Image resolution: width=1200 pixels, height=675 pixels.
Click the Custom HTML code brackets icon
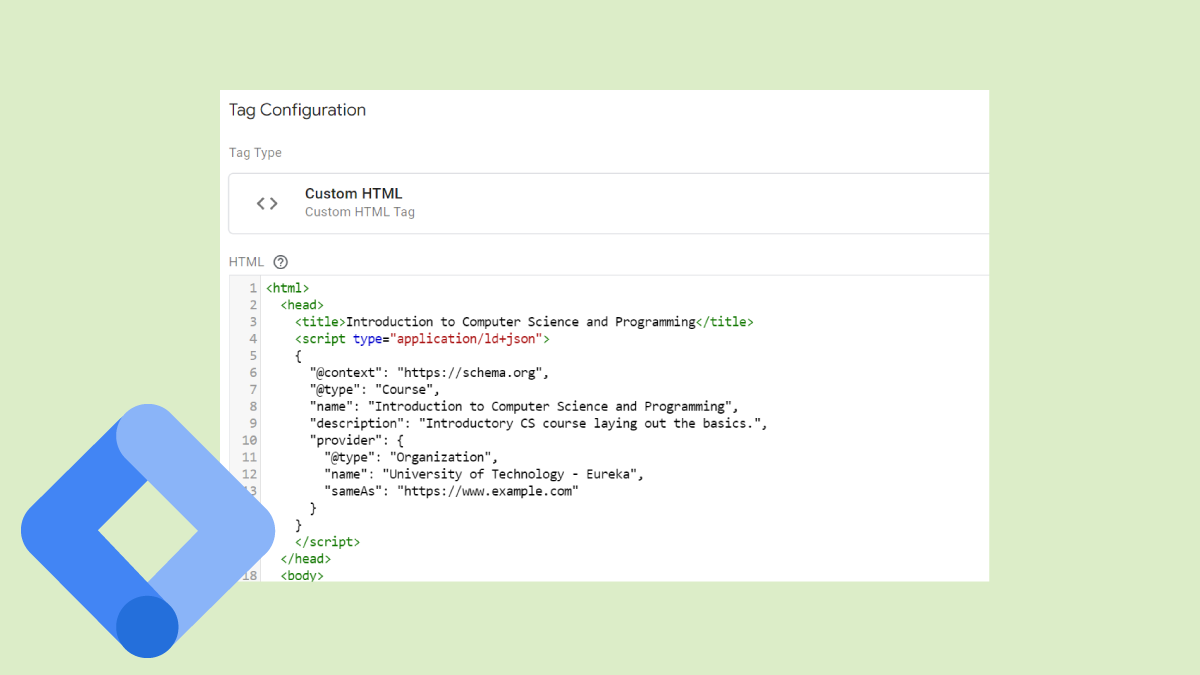267,203
